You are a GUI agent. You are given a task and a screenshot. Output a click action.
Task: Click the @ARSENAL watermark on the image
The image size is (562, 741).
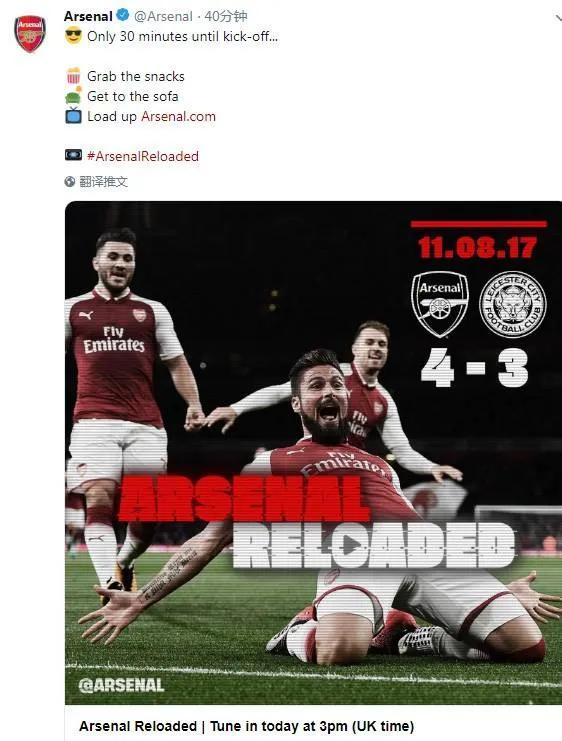click(121, 685)
